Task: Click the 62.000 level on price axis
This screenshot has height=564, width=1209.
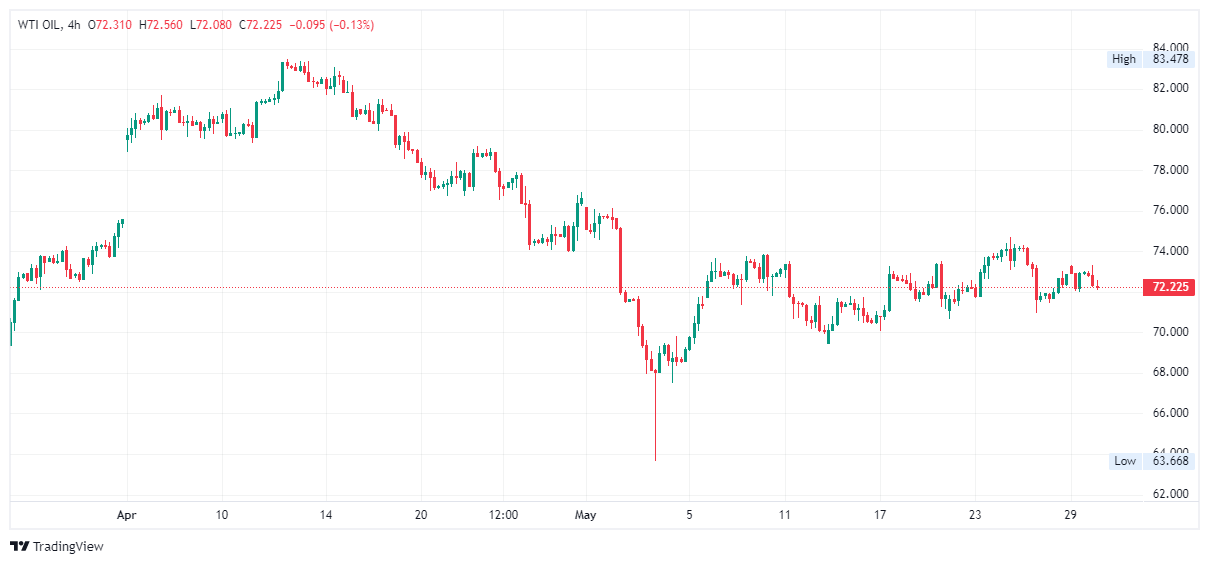Action: point(1170,494)
